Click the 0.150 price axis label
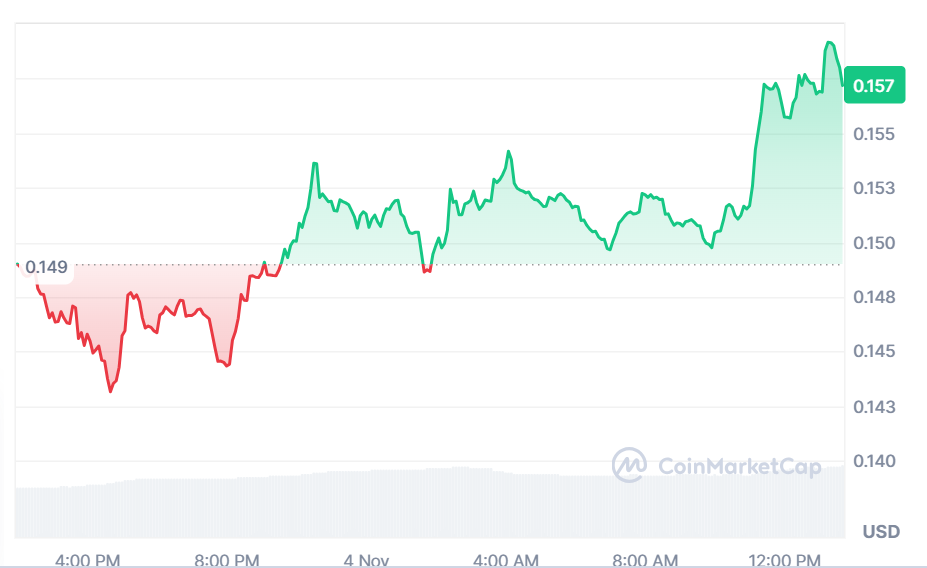Image resolution: width=927 pixels, height=568 pixels. tap(874, 243)
